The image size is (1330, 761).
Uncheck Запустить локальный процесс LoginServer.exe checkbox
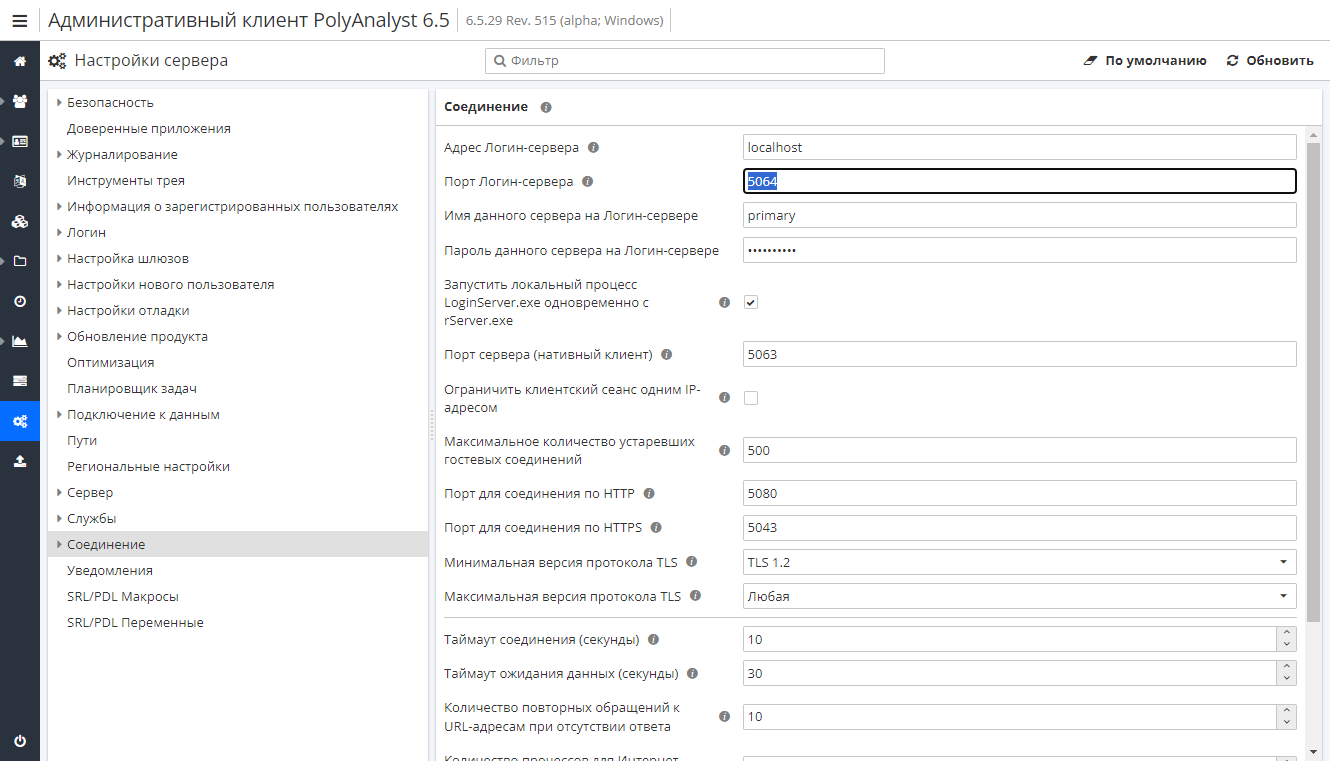(x=751, y=302)
